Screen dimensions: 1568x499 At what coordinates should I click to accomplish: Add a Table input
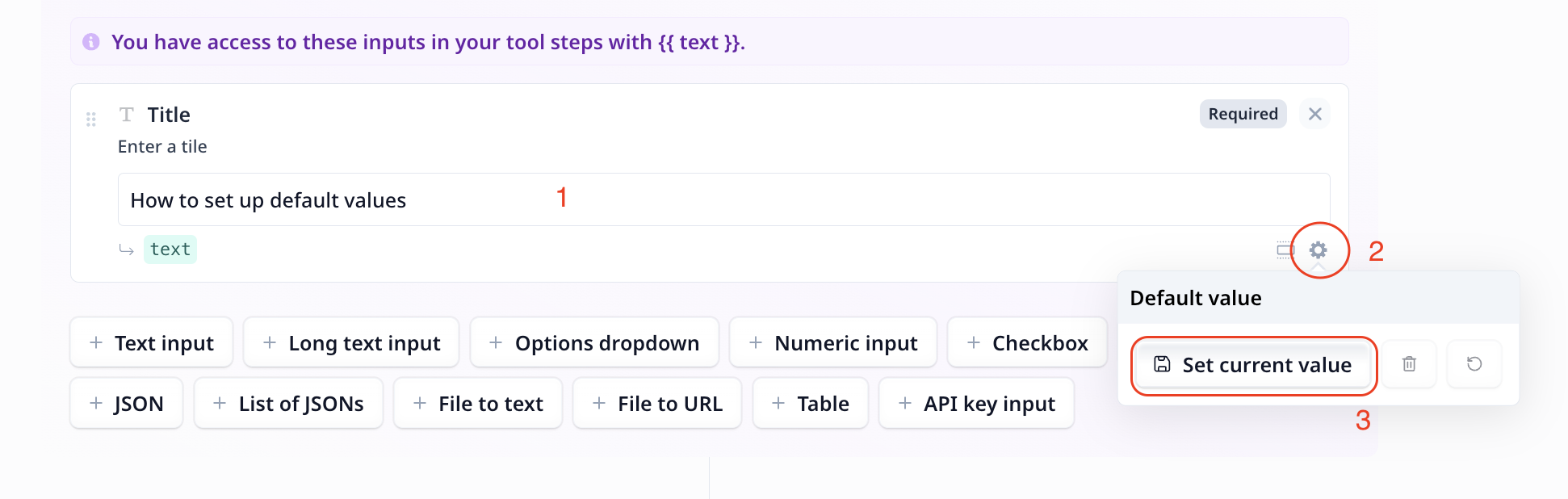(x=811, y=404)
